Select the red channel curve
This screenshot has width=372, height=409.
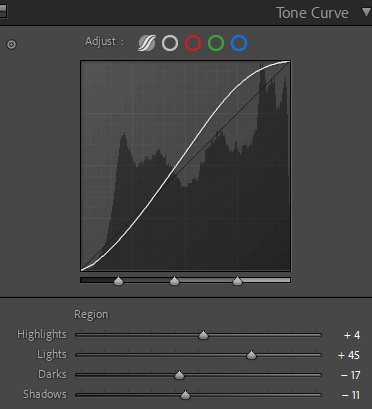(x=193, y=43)
